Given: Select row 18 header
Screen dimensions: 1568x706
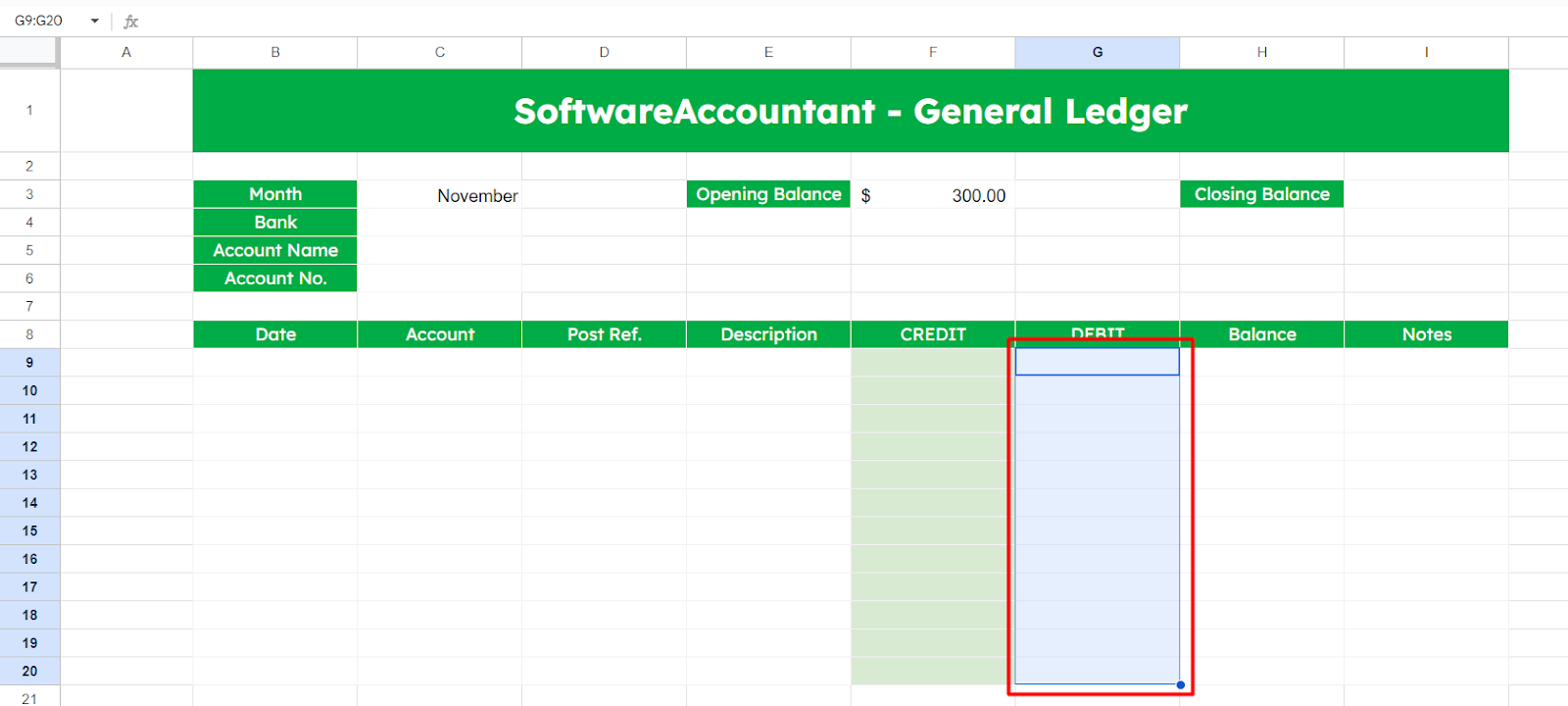Looking at the screenshot, I should (x=29, y=615).
